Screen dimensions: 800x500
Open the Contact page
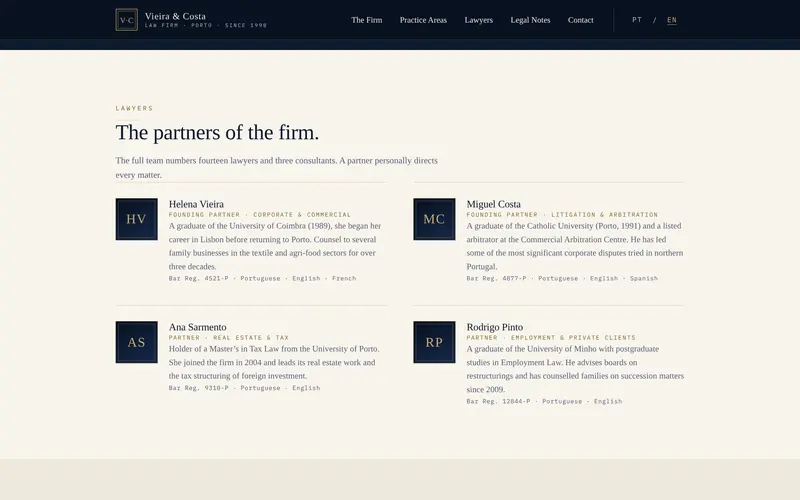click(581, 20)
